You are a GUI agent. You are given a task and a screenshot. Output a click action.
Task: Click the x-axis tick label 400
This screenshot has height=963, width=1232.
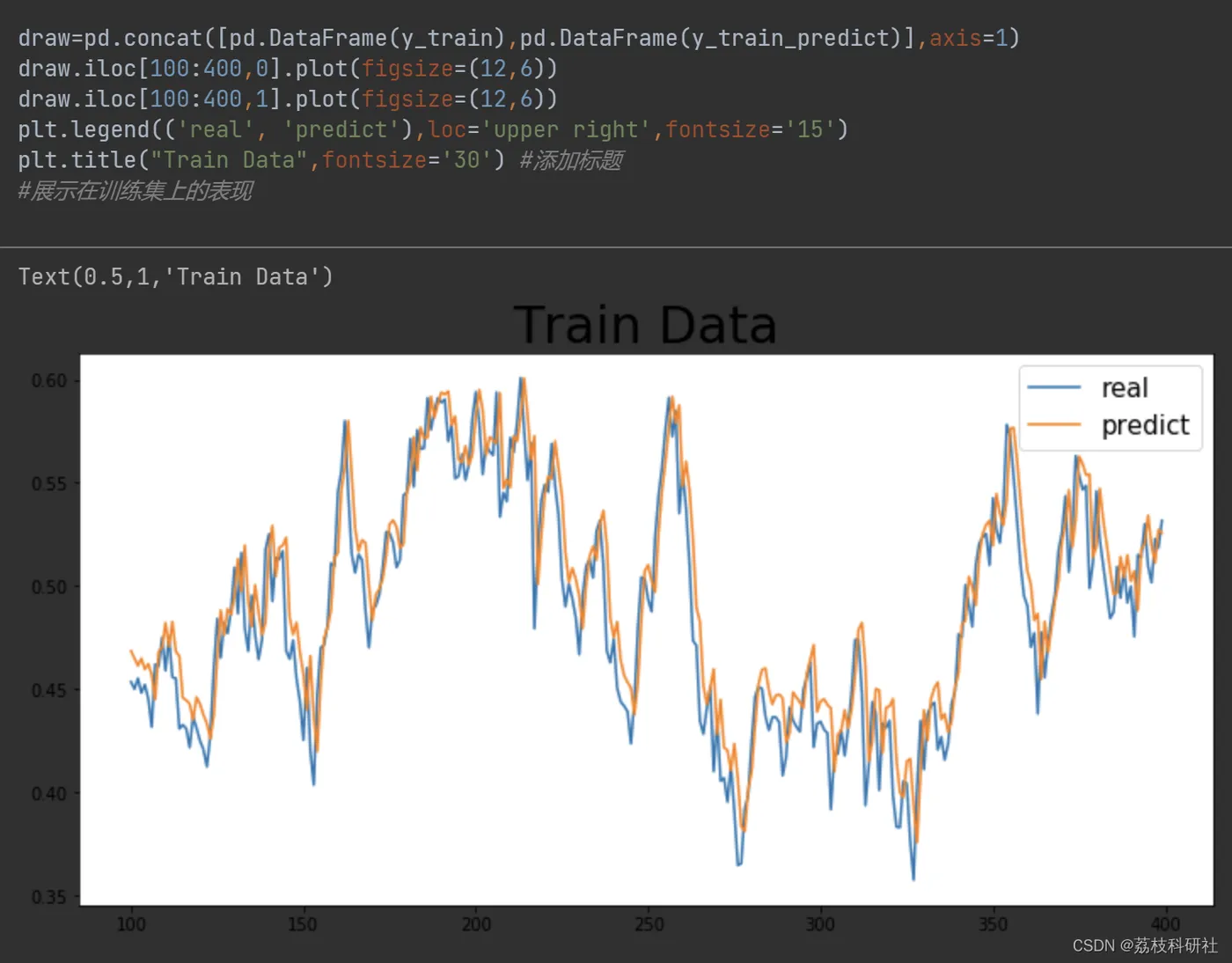1165,924
